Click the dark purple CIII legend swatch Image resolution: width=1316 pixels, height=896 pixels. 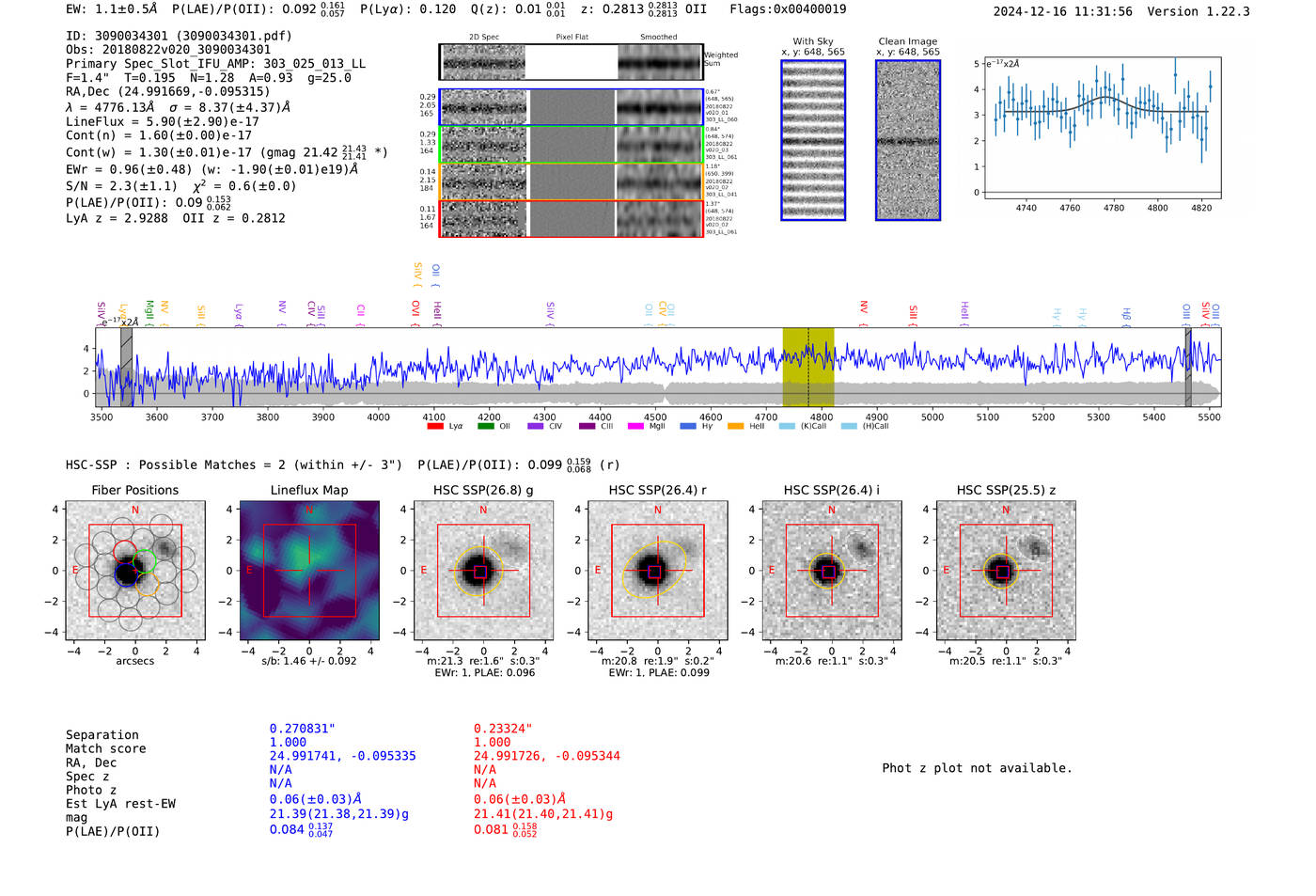pos(587,426)
